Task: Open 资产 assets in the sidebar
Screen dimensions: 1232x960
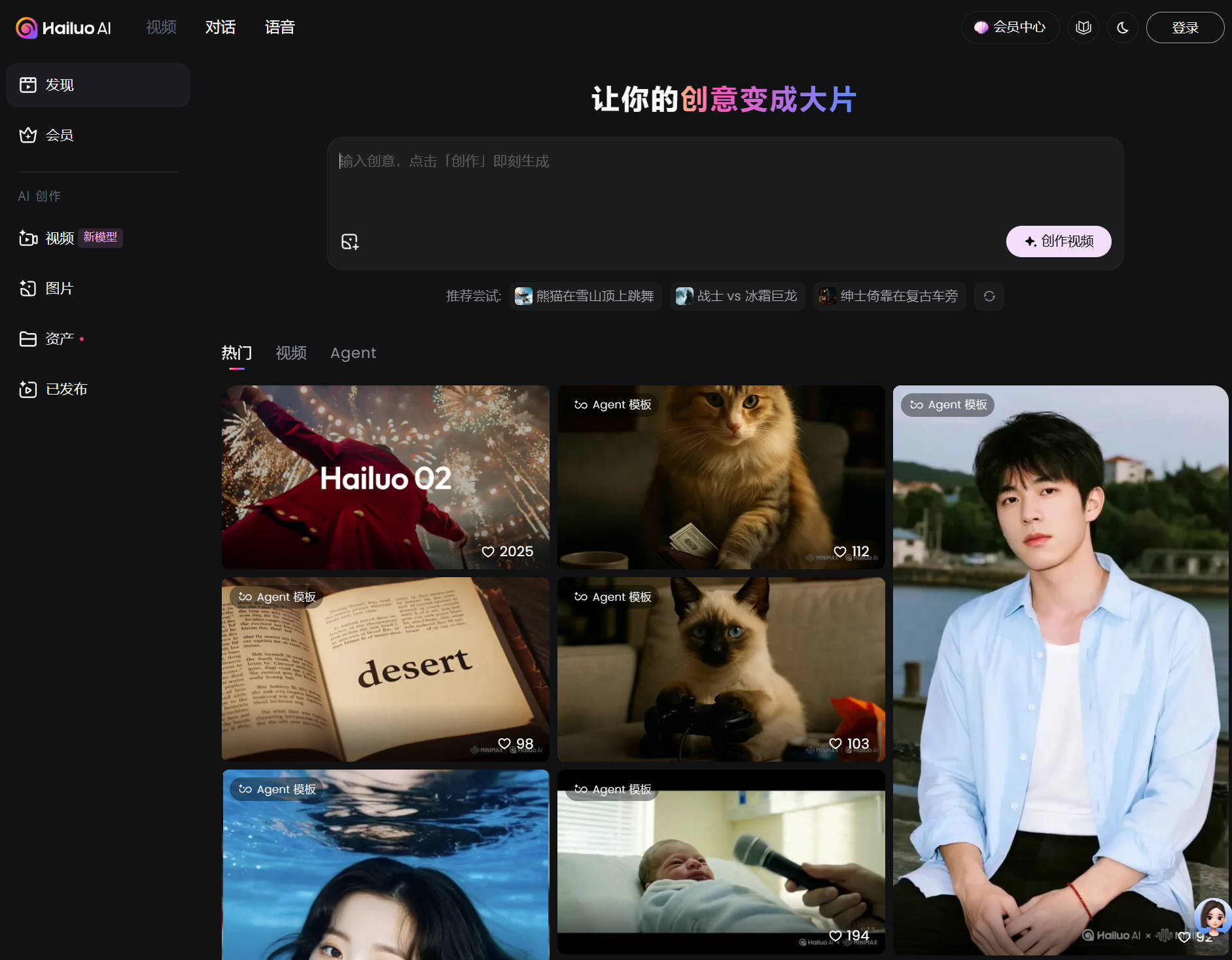Action: (59, 339)
